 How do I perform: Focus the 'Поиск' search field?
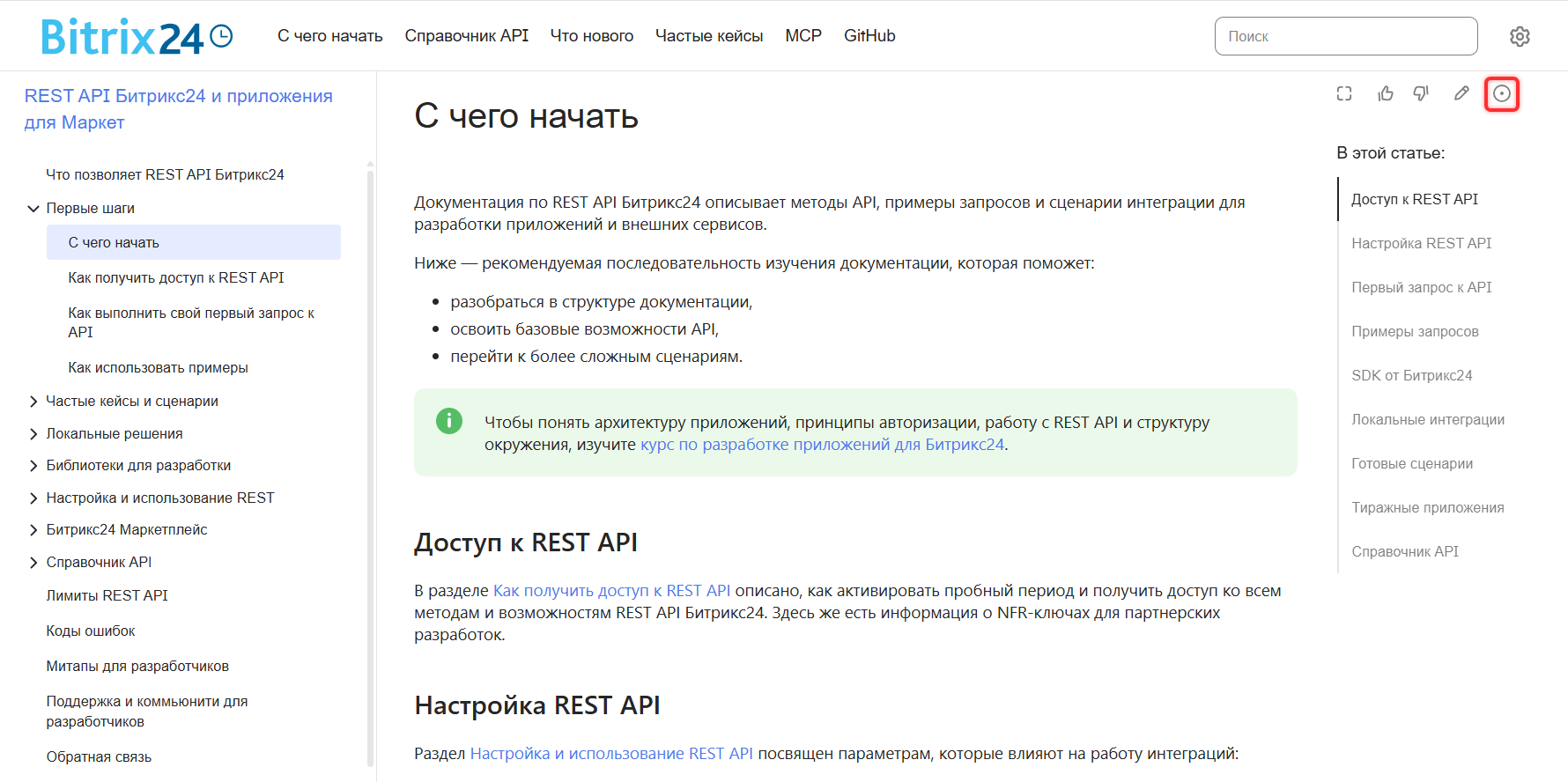(x=1346, y=36)
